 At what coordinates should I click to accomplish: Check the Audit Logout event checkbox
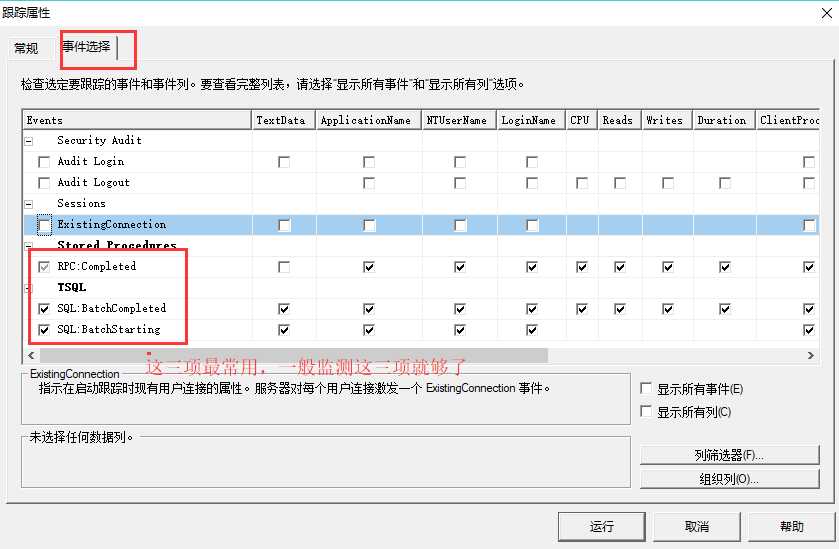44,183
